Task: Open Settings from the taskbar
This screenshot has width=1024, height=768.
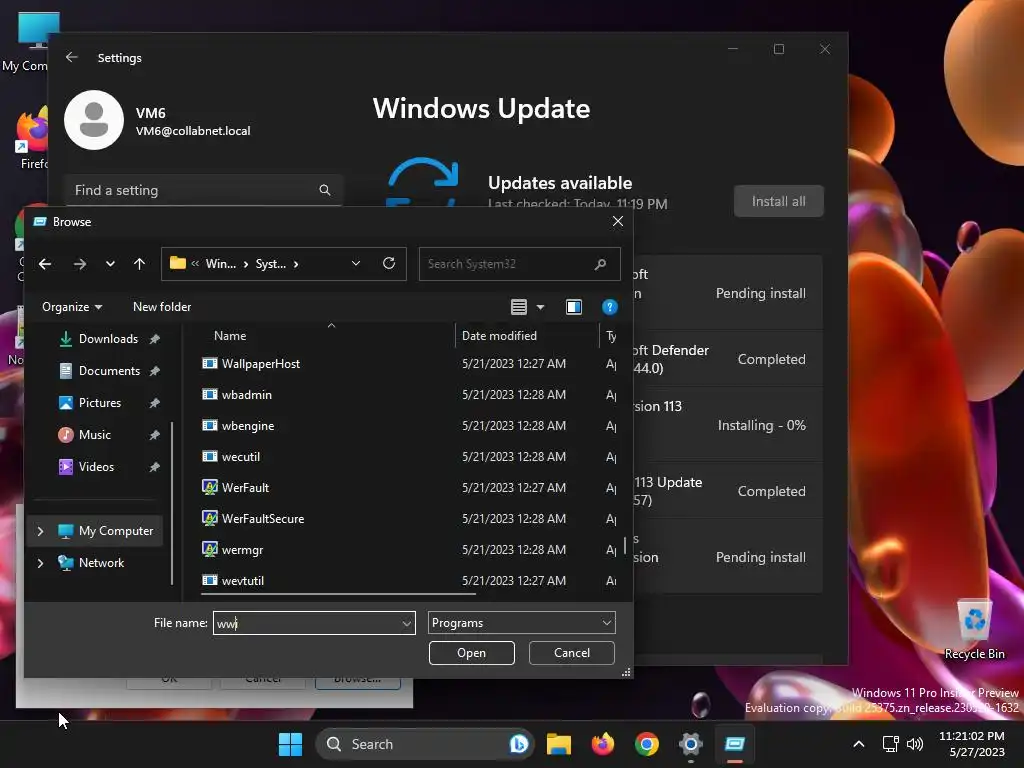Action: click(x=690, y=744)
